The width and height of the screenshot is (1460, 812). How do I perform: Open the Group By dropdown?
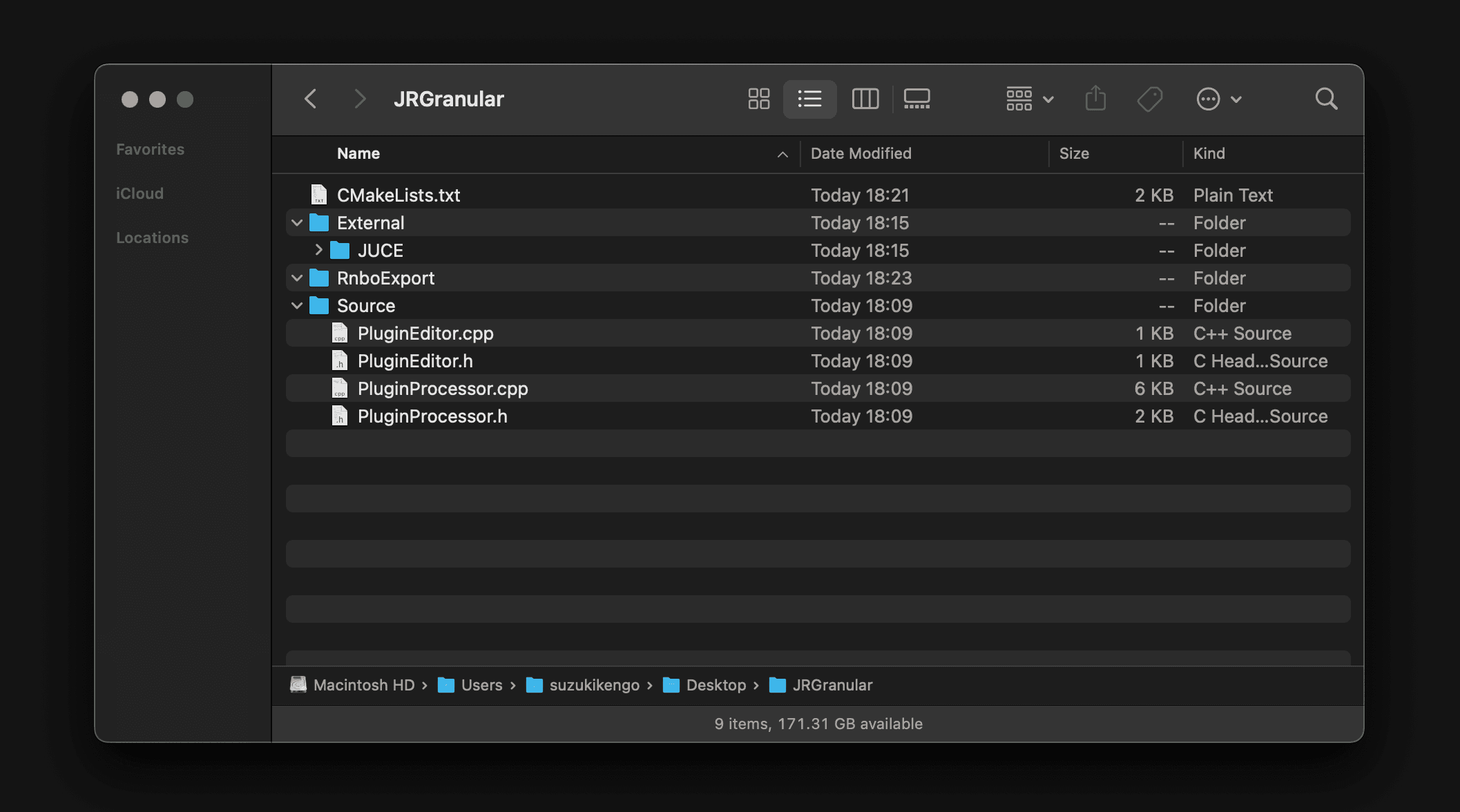[1029, 99]
